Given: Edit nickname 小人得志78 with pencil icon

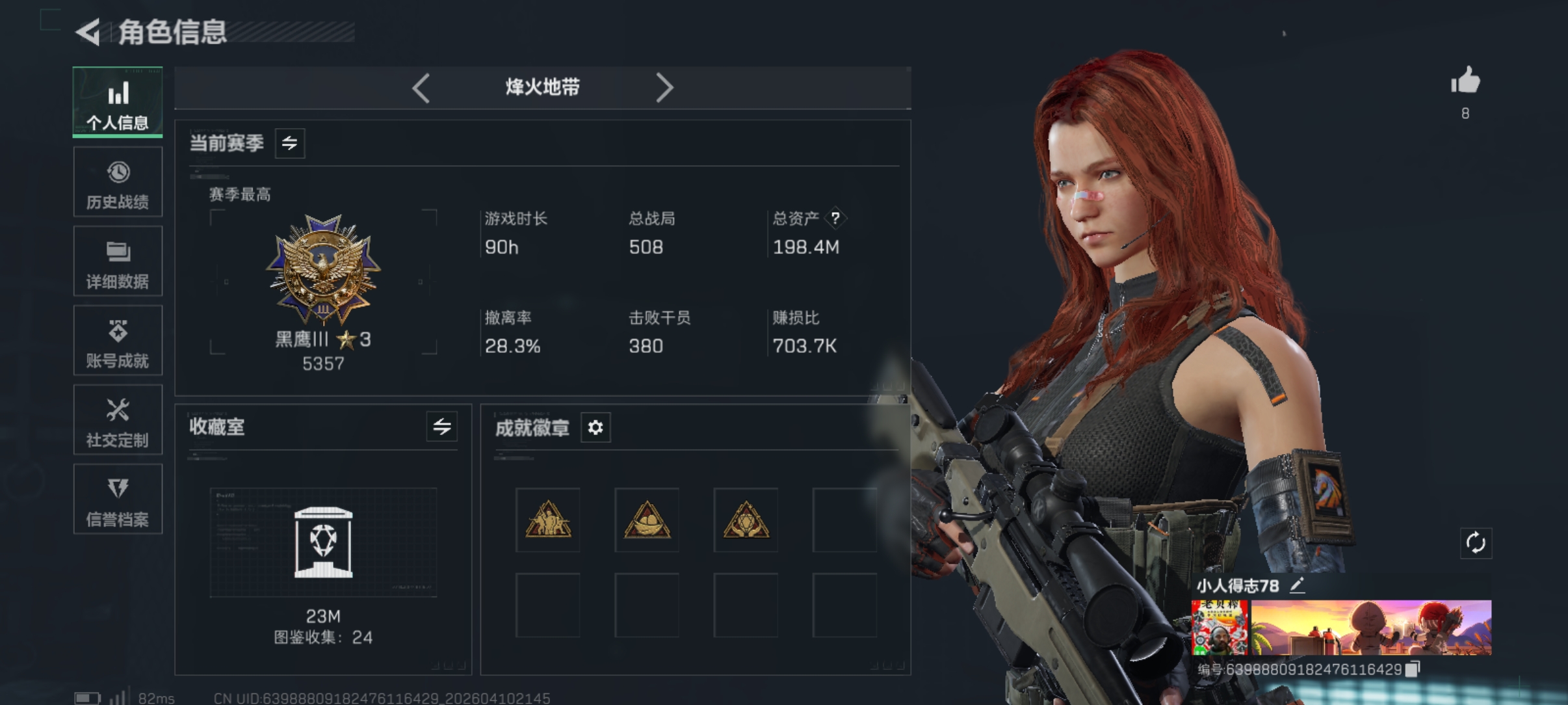Looking at the screenshot, I should coord(1297,585).
